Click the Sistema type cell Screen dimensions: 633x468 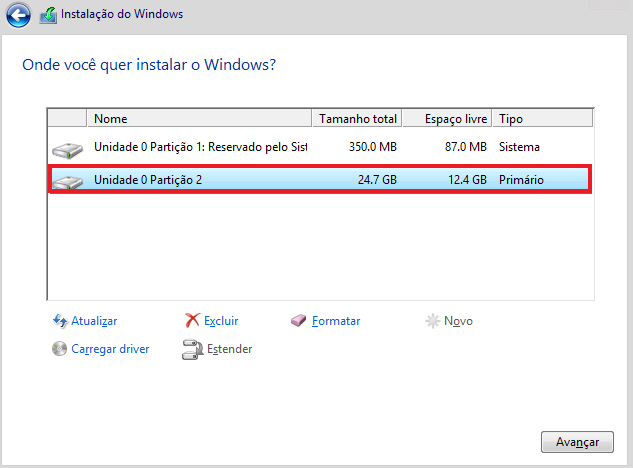click(x=519, y=147)
